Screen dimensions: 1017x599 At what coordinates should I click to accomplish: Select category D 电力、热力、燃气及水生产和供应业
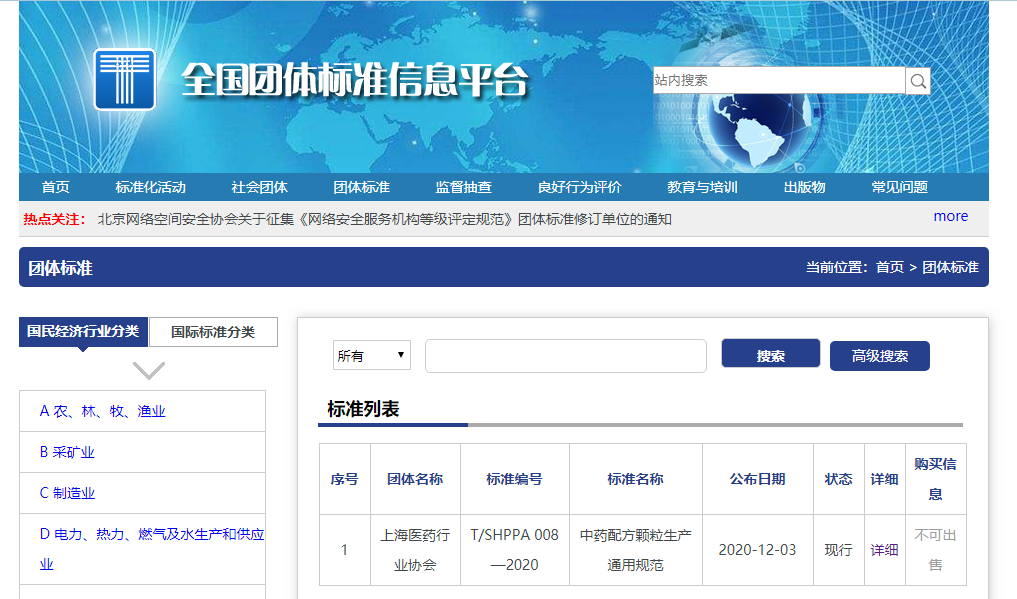152,548
